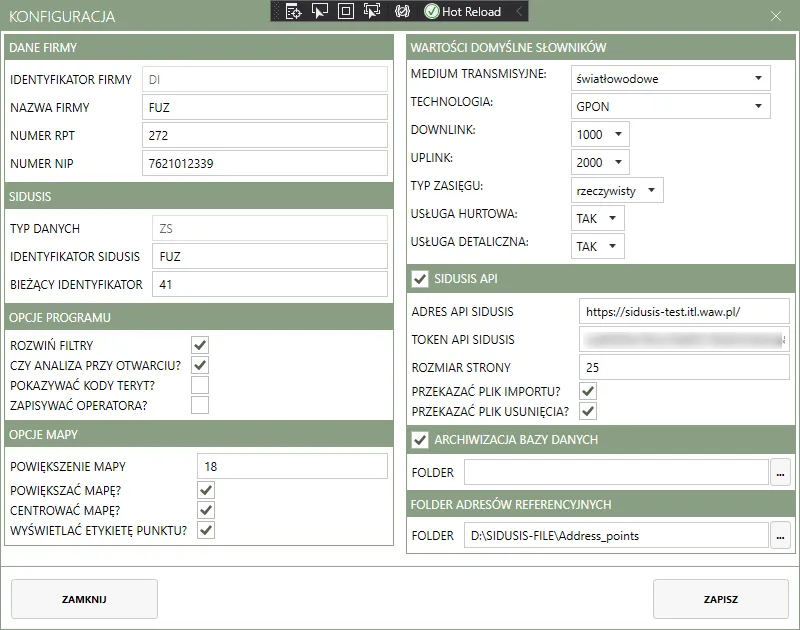Click reference addresses FOLDER path field
This screenshot has width=800, height=630.
pyautogui.click(x=616, y=536)
